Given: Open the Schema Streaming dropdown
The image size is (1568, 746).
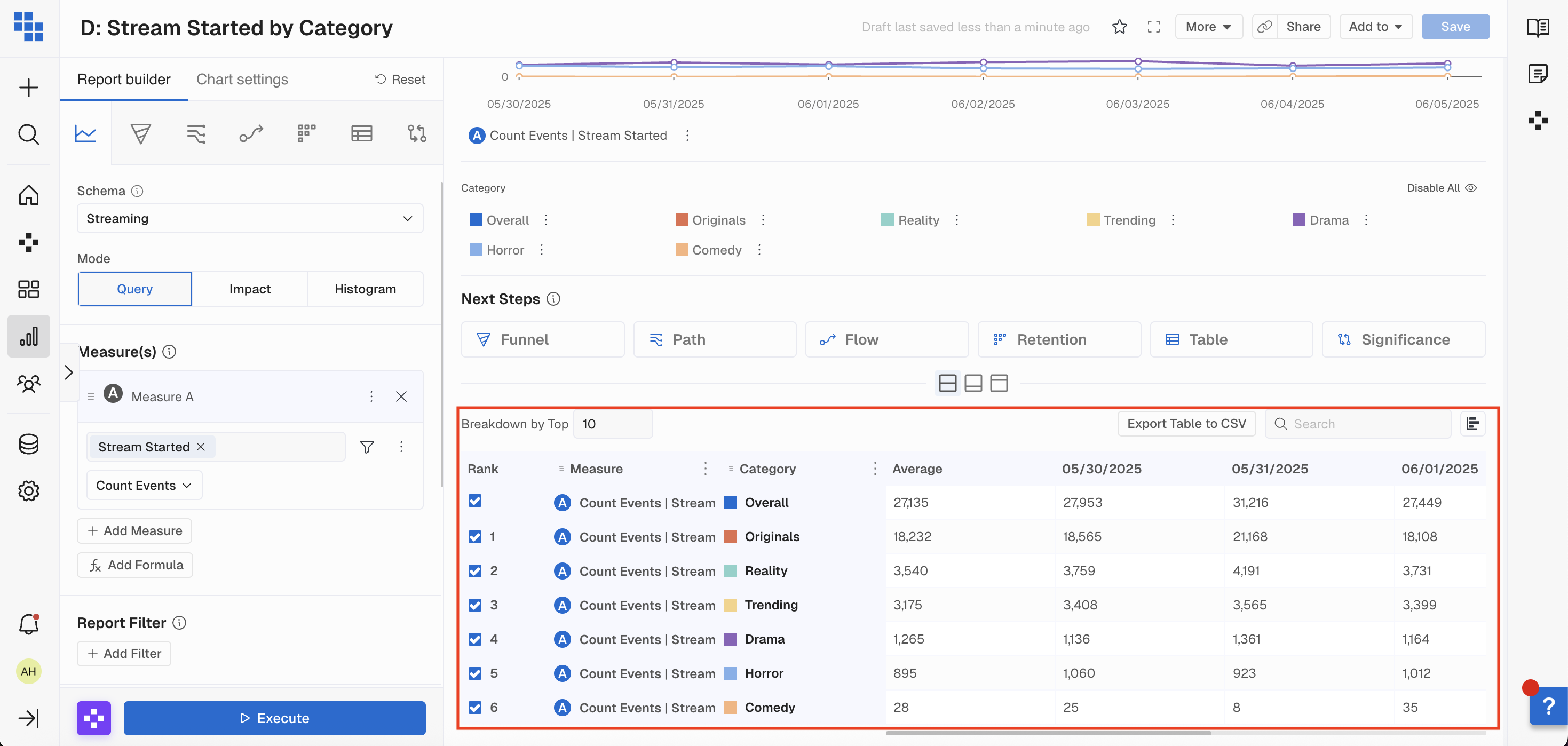Looking at the screenshot, I should [250, 218].
